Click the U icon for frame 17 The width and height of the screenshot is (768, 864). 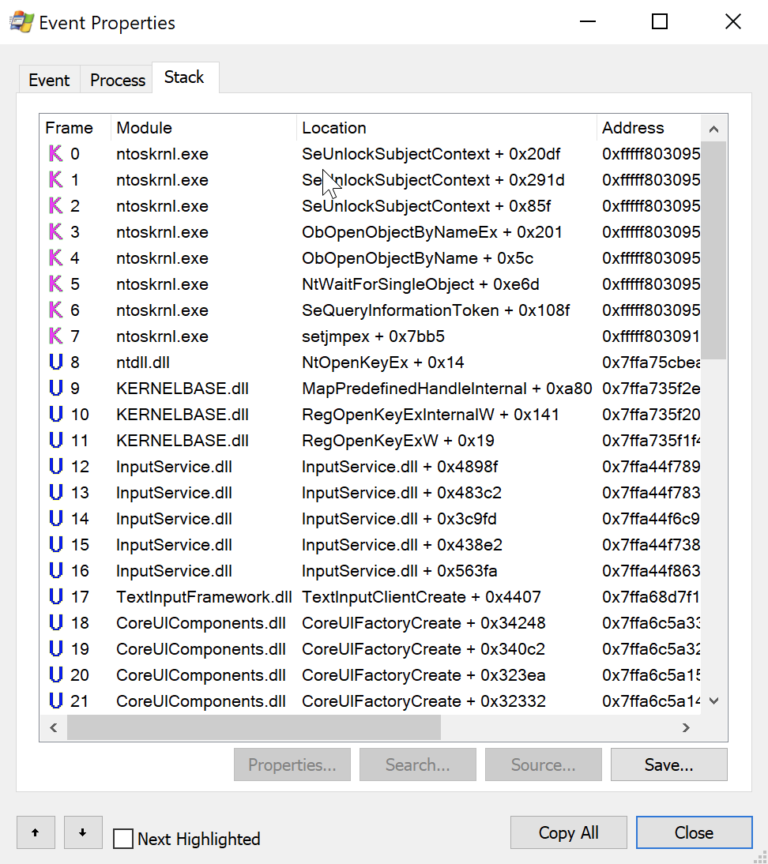coord(55,597)
